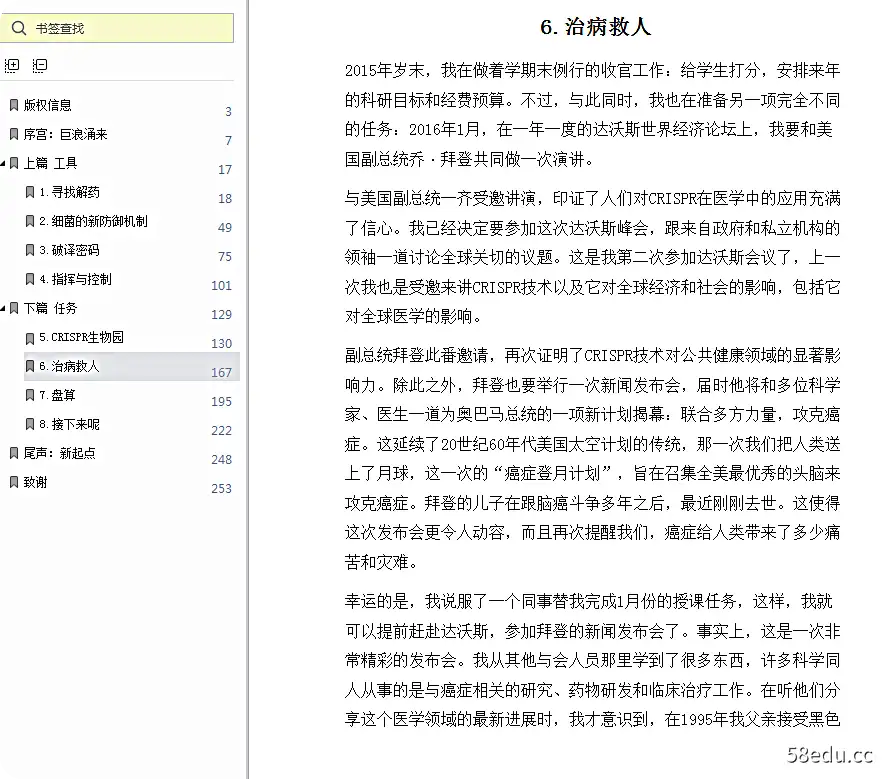
Task: Click page number 130 in bookmark list
Action: 222,344
